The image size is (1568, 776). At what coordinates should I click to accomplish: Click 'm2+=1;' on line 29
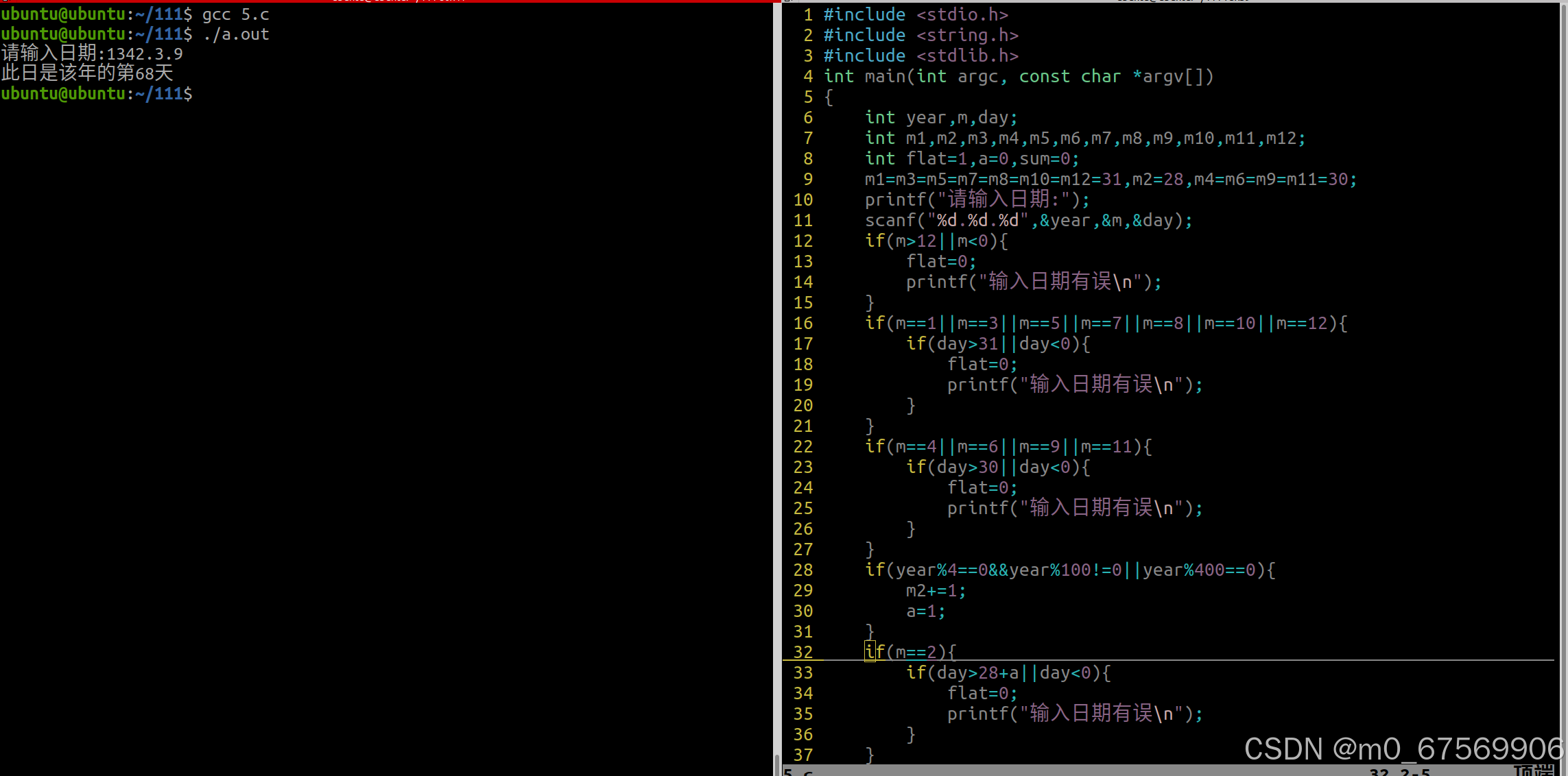pyautogui.click(x=936, y=591)
